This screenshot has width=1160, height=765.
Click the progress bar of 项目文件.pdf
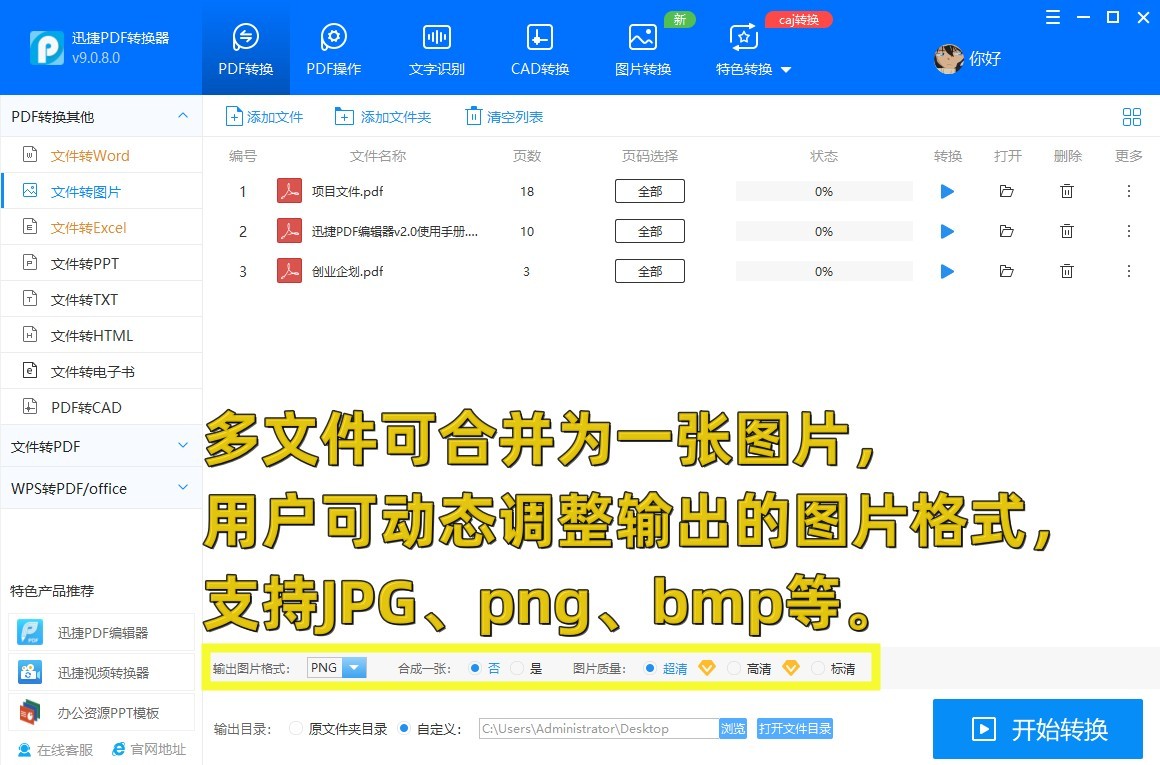pyautogui.click(x=823, y=192)
